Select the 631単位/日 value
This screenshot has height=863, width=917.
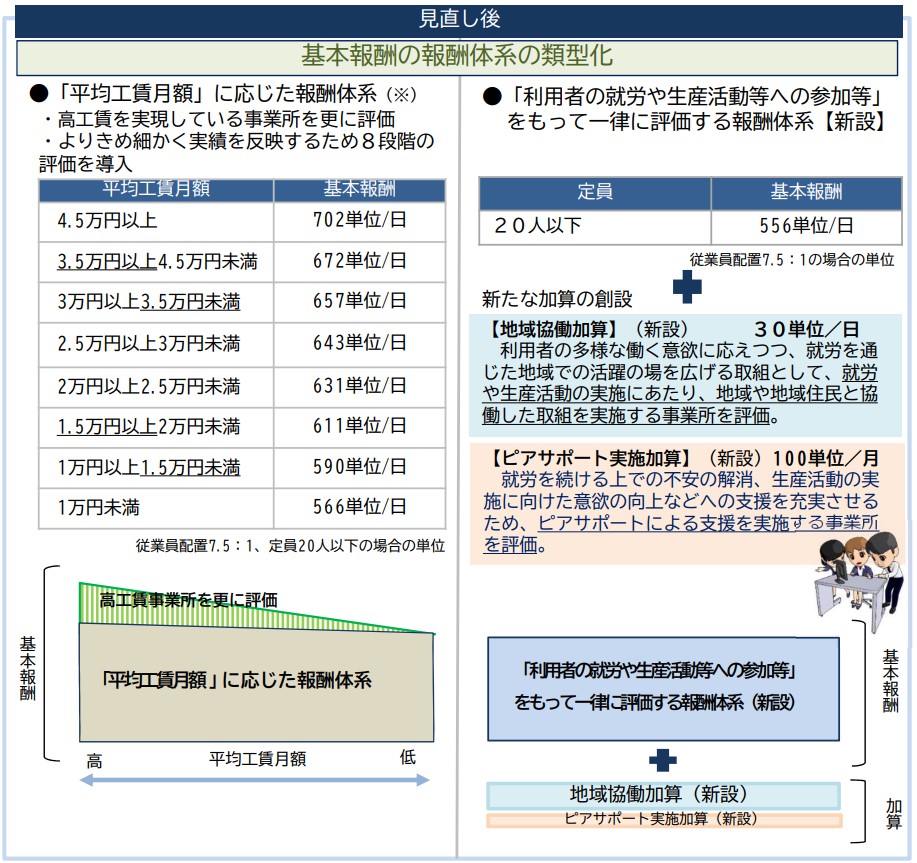click(360, 386)
